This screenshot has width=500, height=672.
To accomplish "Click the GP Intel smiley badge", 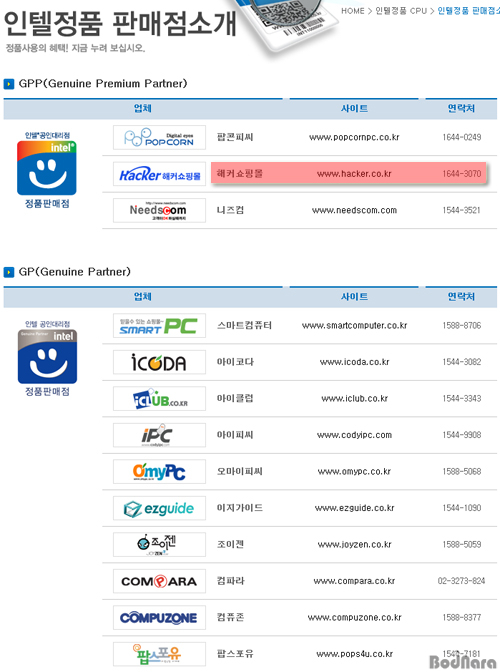I will click(47, 356).
